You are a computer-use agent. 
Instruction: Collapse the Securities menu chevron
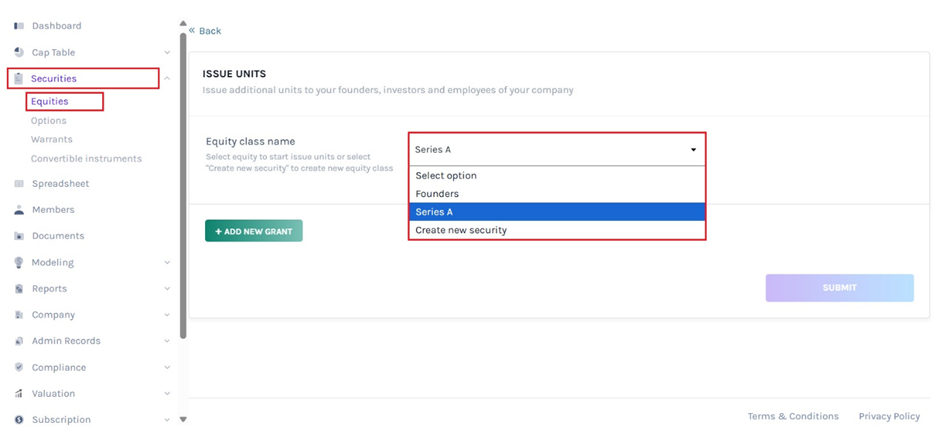[167, 78]
